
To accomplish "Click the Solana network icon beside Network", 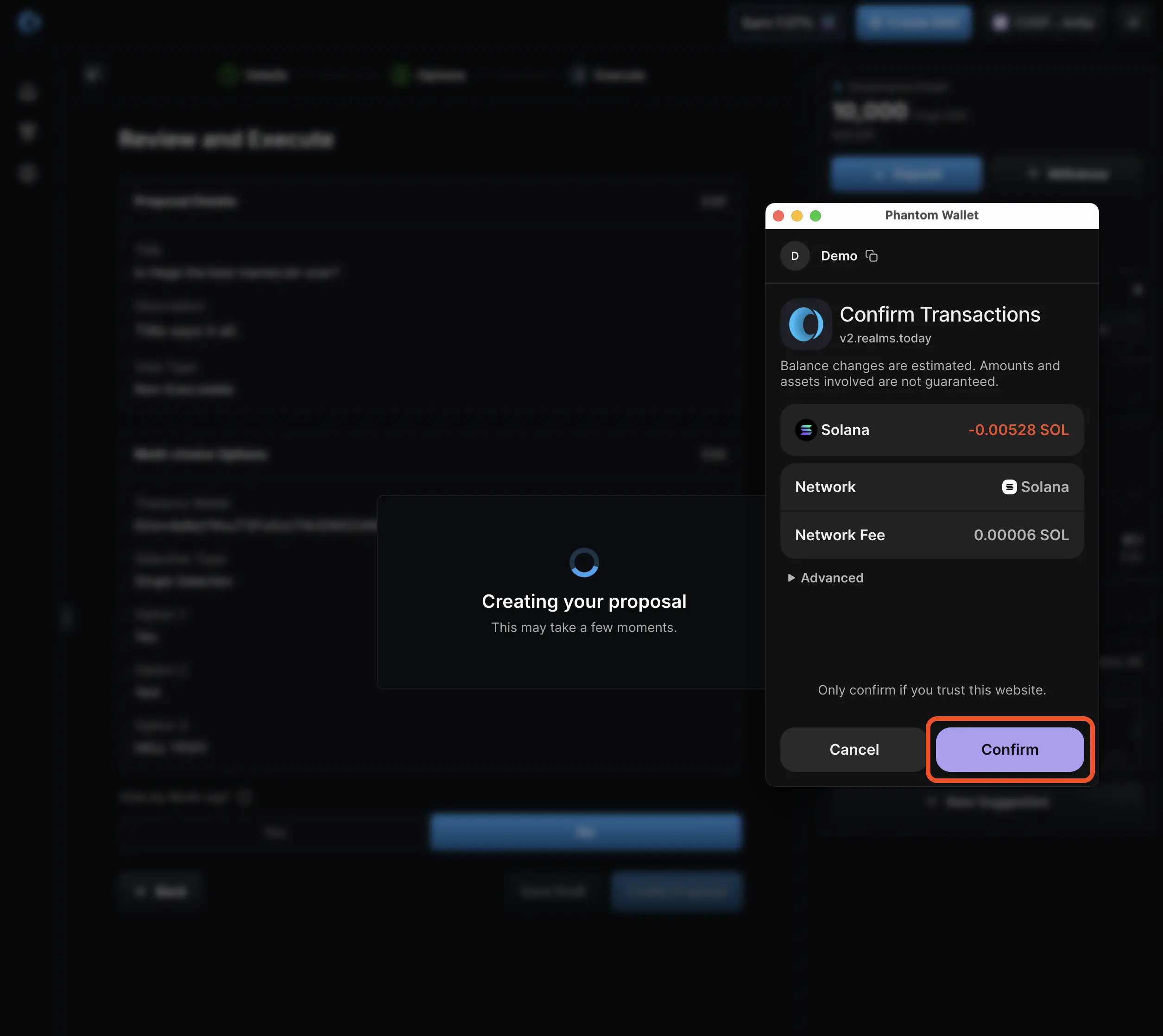I will (x=1009, y=487).
